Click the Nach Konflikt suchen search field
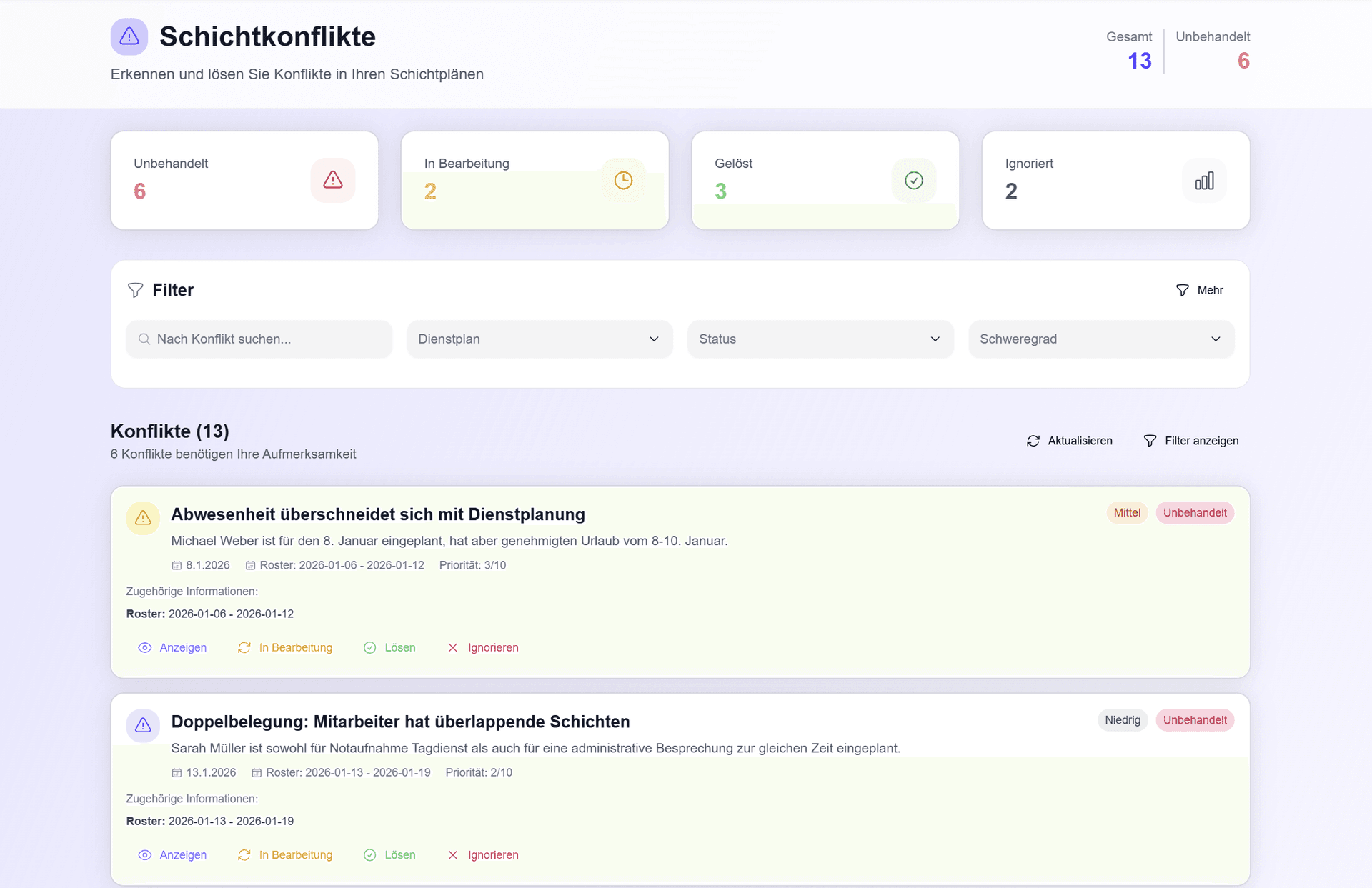 [259, 339]
